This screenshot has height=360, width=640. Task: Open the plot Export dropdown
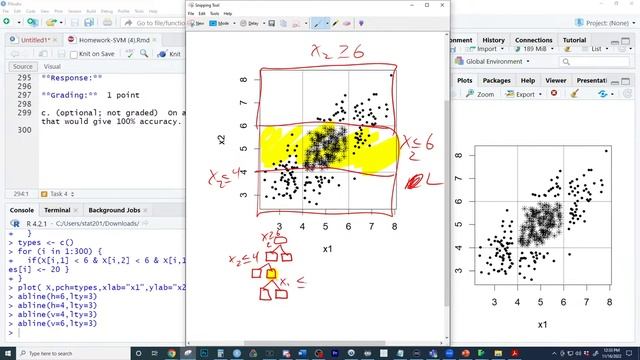(524, 94)
